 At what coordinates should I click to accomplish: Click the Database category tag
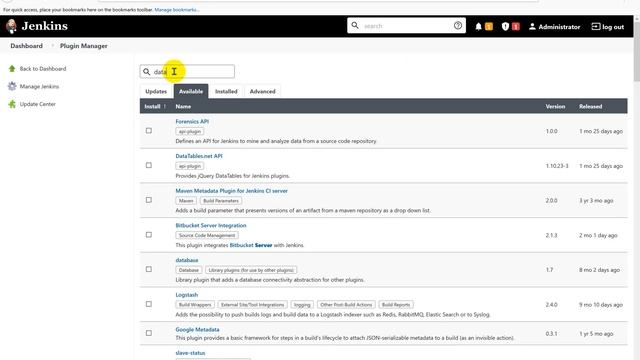click(x=189, y=270)
